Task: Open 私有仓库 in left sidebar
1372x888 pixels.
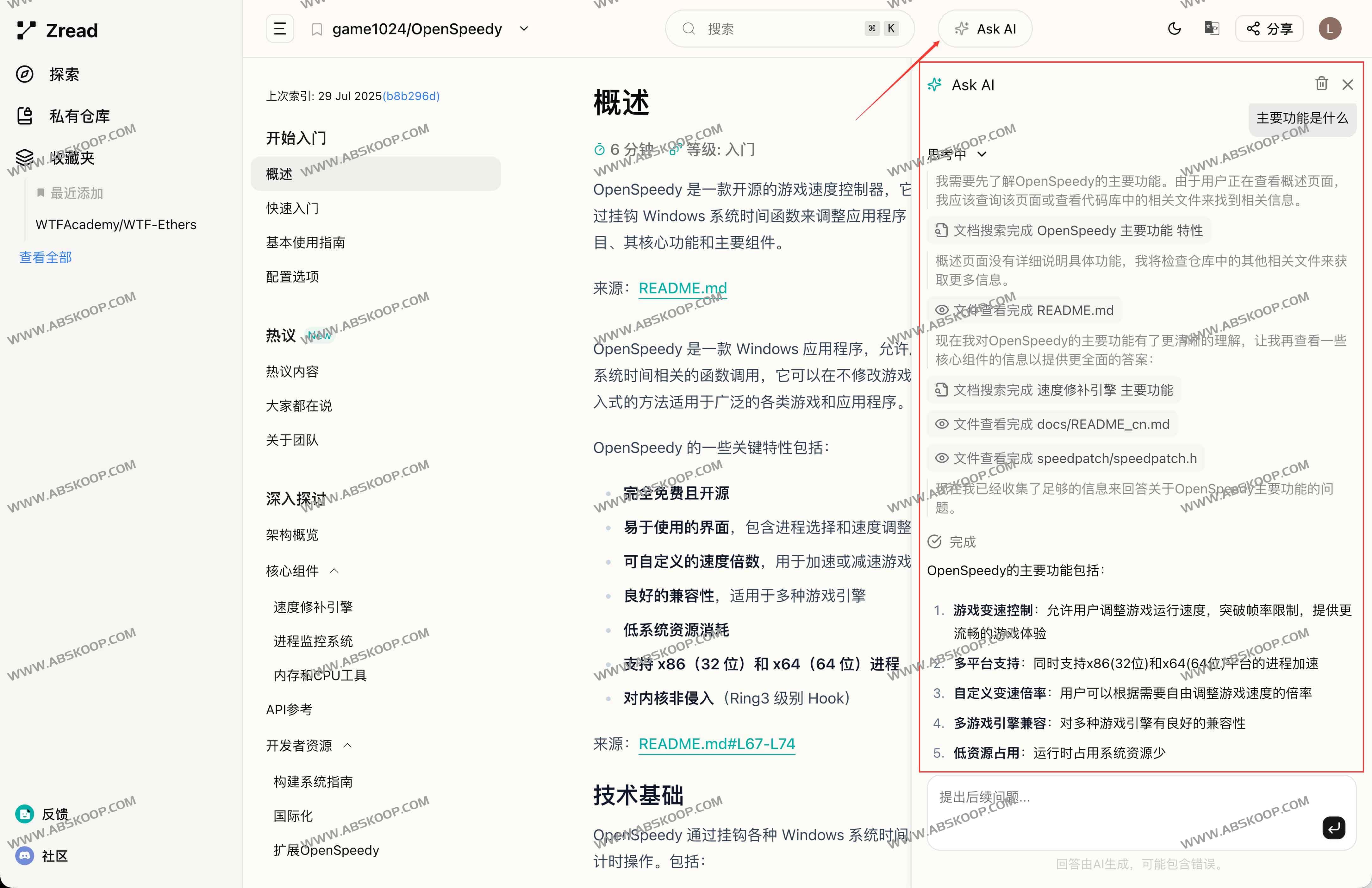Action: coord(79,116)
